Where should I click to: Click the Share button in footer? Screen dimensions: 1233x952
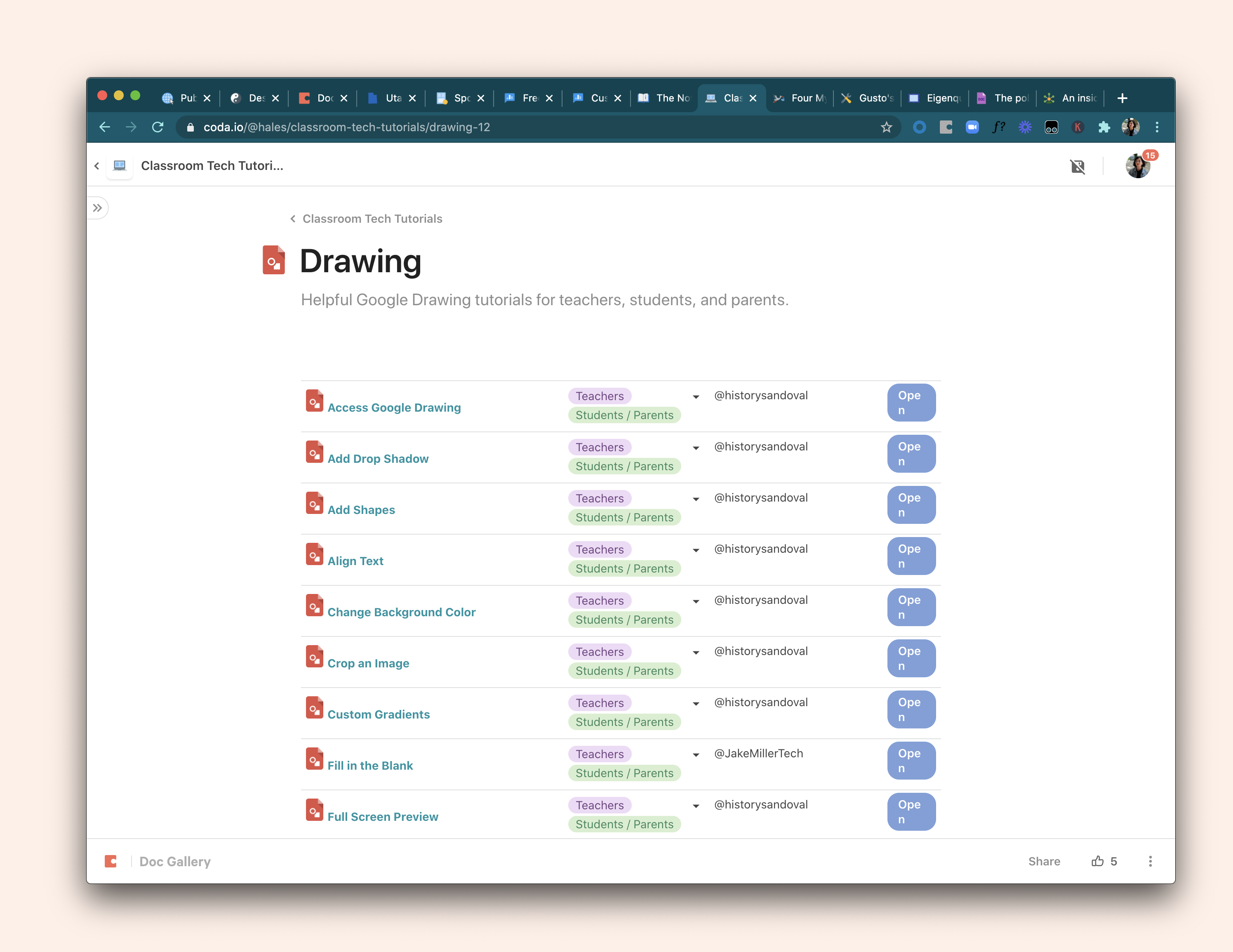coord(1044,861)
